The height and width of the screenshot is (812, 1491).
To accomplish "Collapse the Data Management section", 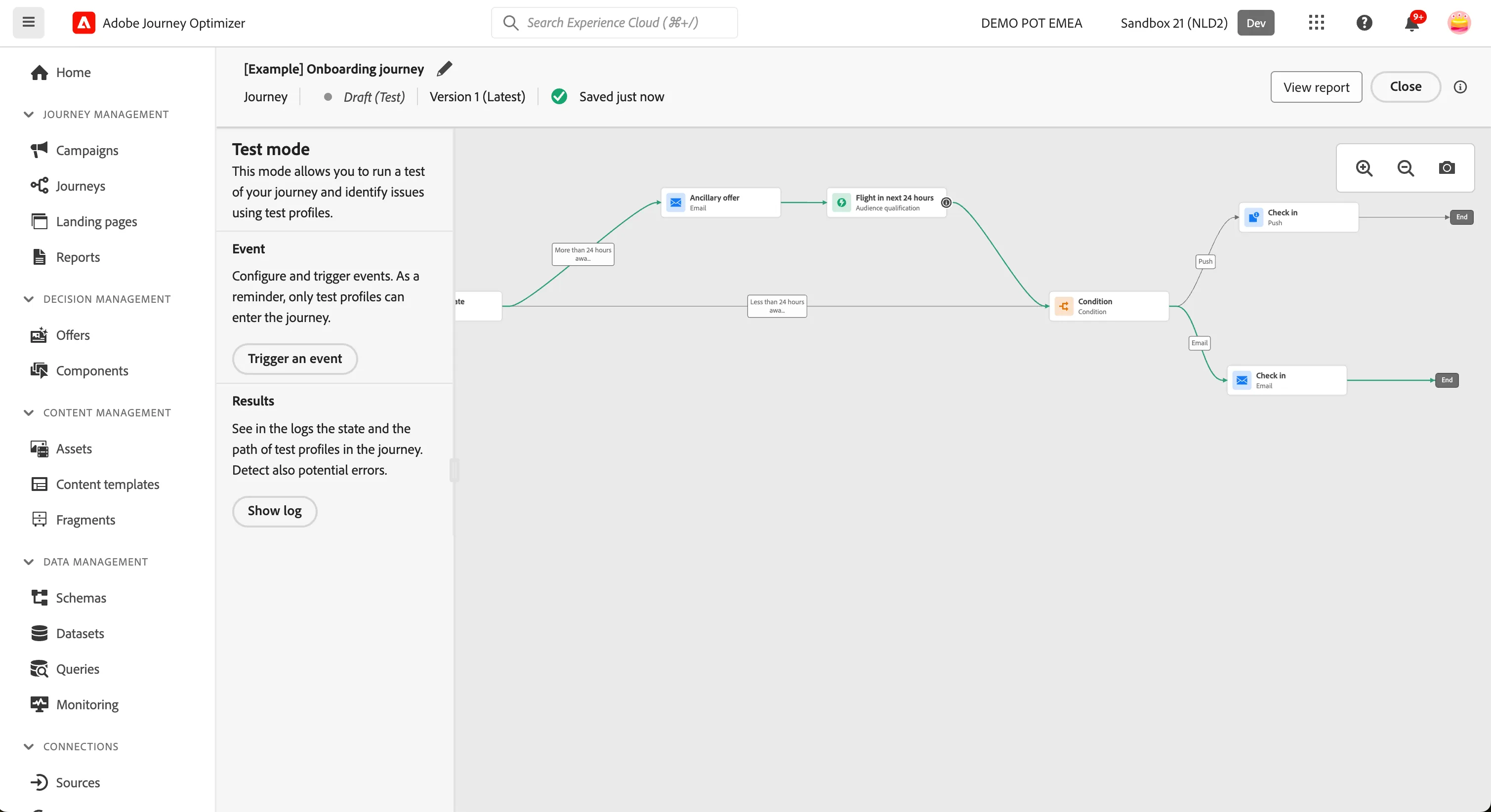I will pos(28,562).
